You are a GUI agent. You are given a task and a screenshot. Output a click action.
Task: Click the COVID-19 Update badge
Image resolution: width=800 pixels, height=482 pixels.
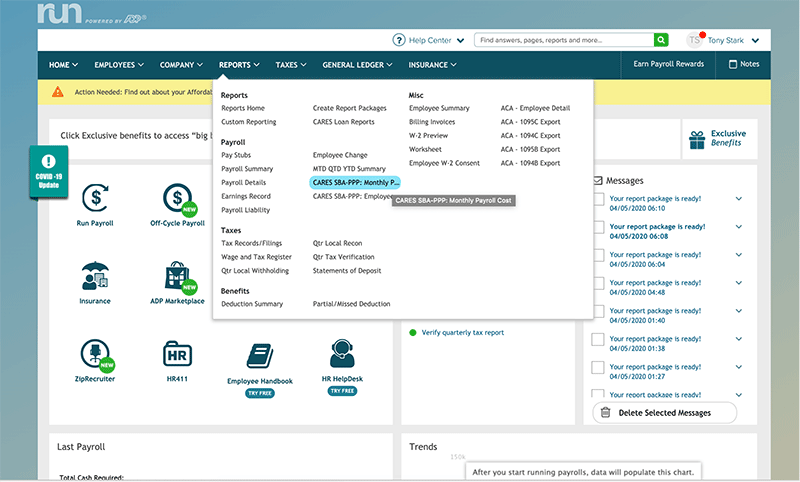tap(48, 172)
